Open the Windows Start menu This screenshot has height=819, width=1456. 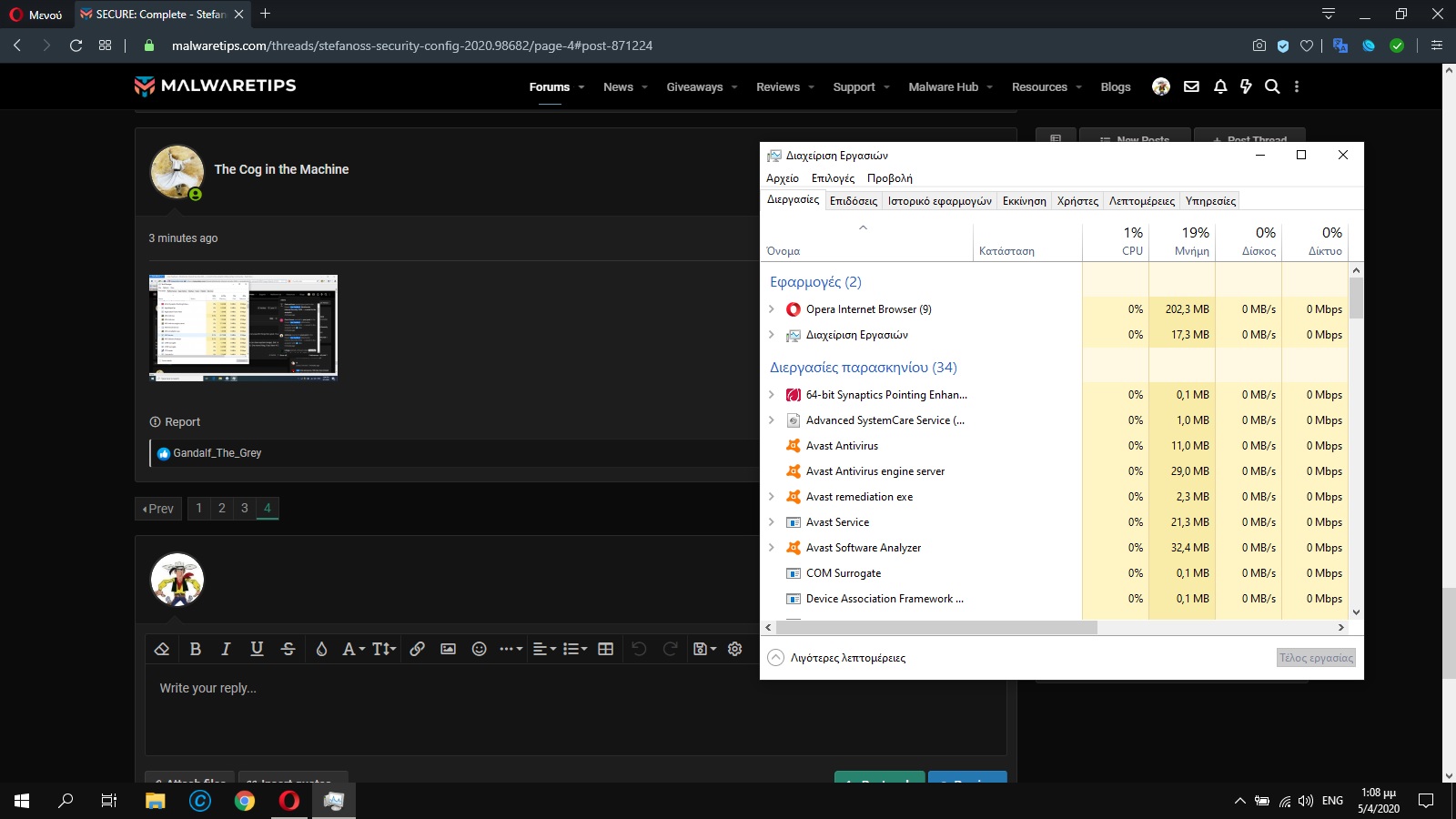22,801
